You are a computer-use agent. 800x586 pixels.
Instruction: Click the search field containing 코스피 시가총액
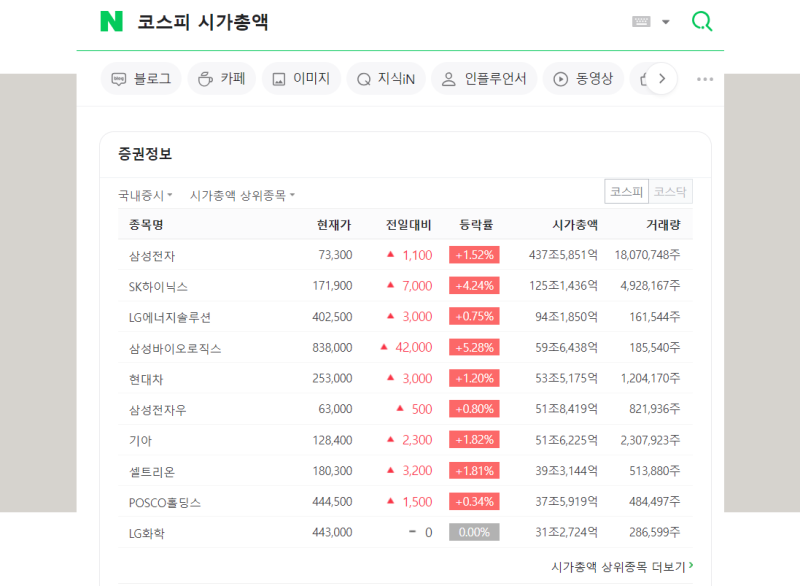pos(203,22)
